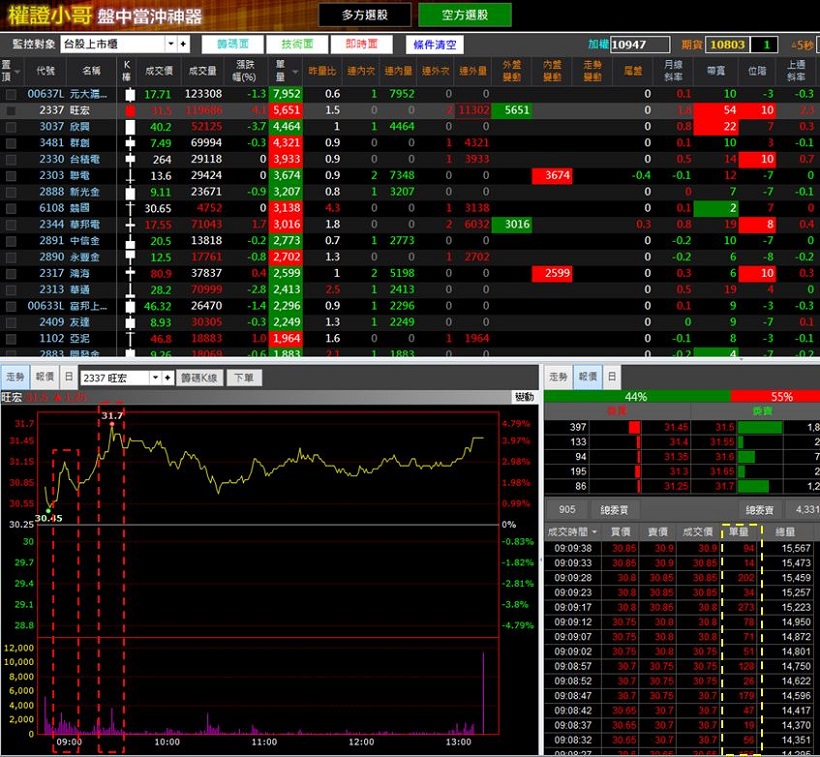
Task: Click the green 44% buy ratio bar
Action: (x=636, y=397)
